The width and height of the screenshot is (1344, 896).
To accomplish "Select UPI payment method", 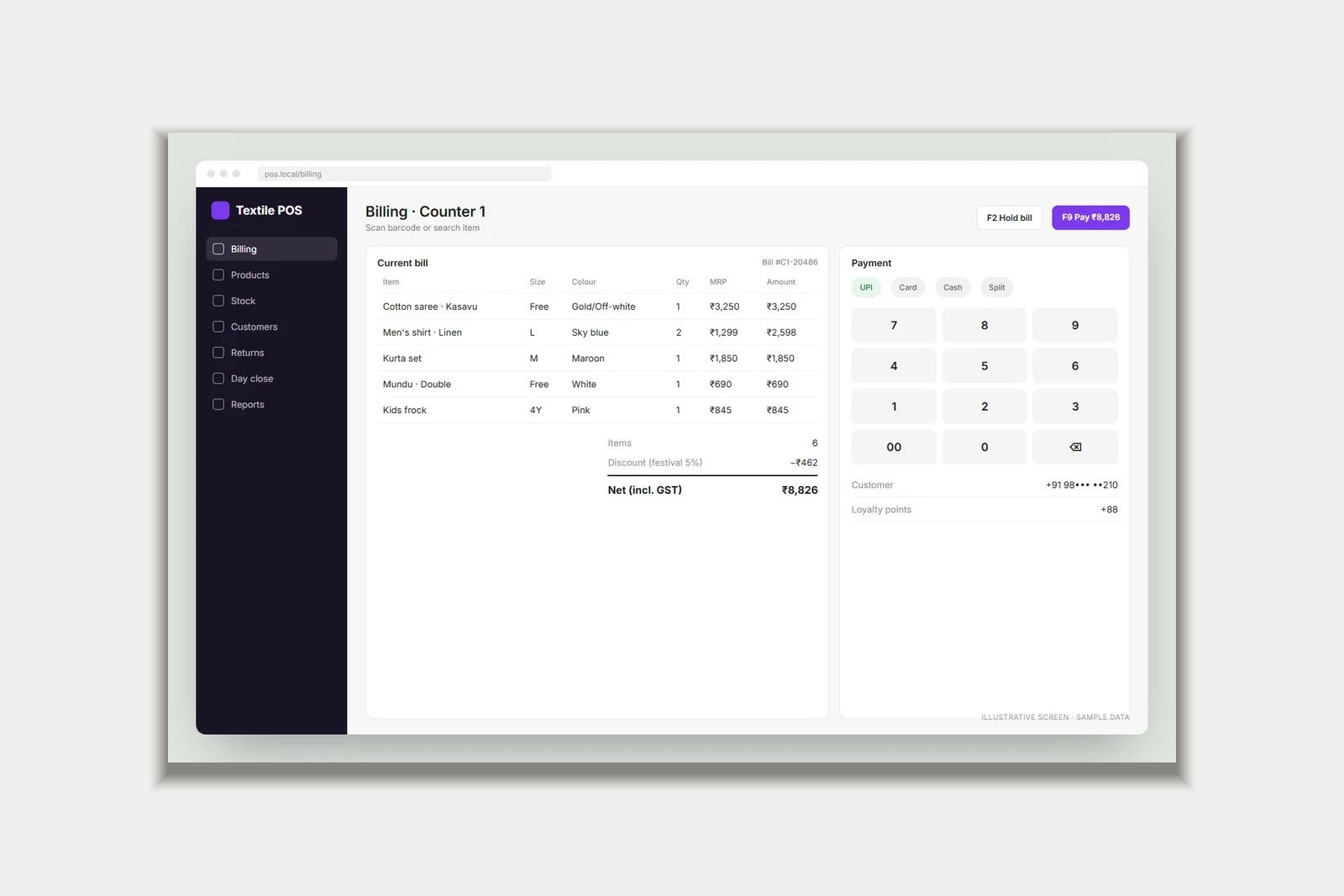I will (866, 287).
